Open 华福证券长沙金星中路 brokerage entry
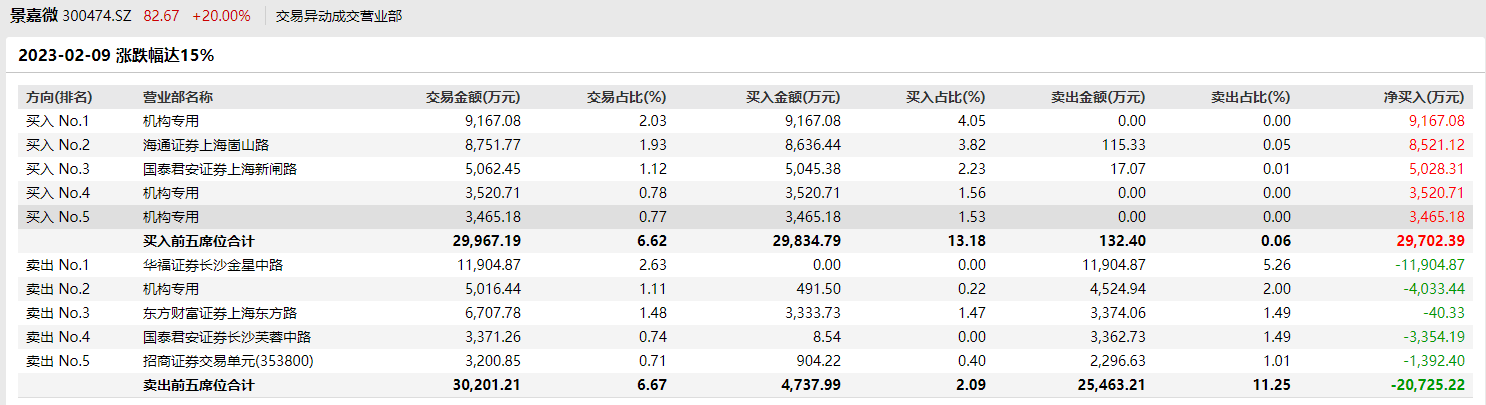Screen dimensions: 1486x405 coord(213,265)
